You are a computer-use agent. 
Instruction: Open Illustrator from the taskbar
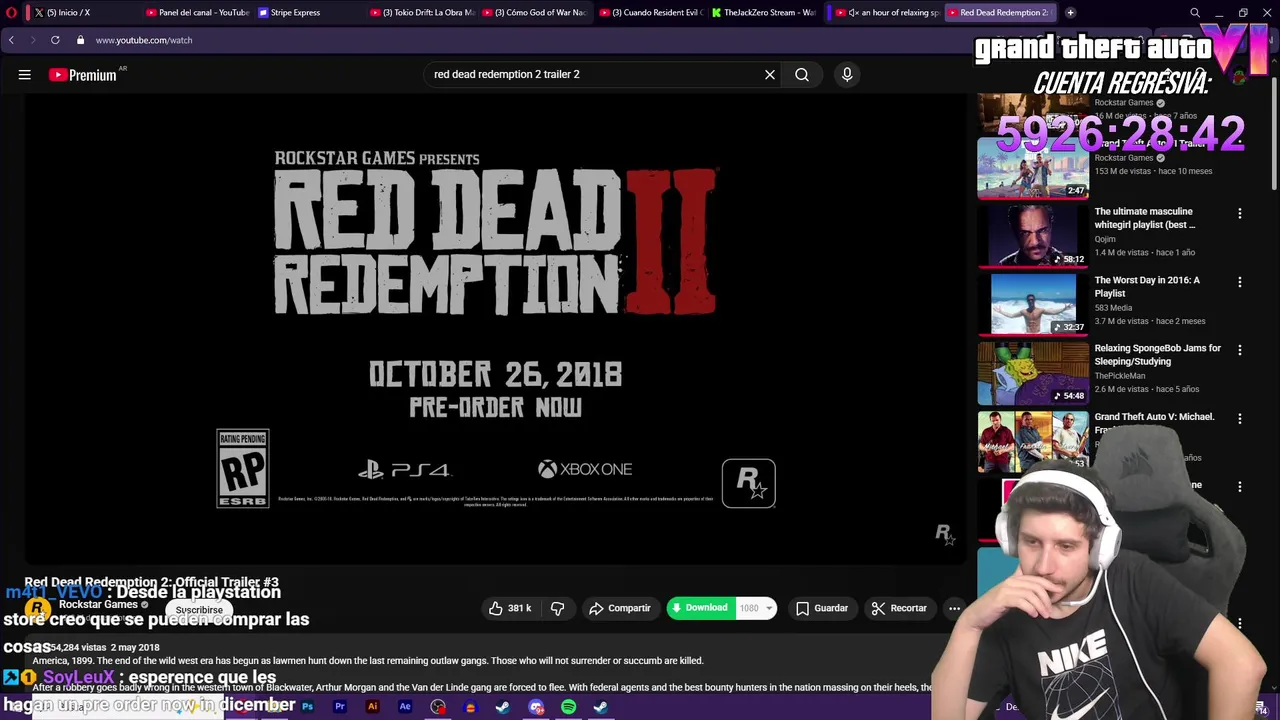point(373,707)
